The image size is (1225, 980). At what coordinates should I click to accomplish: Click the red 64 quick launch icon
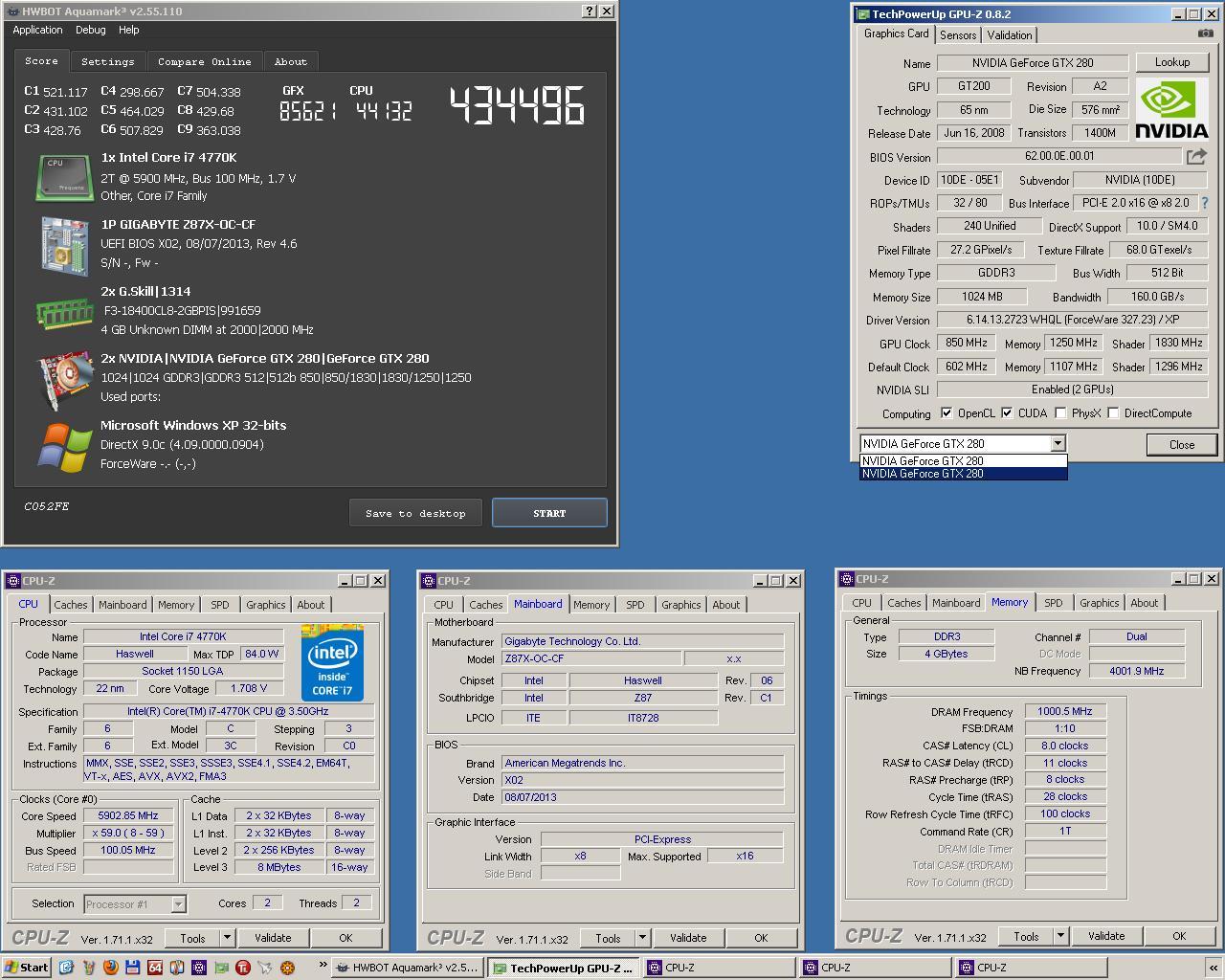(154, 968)
